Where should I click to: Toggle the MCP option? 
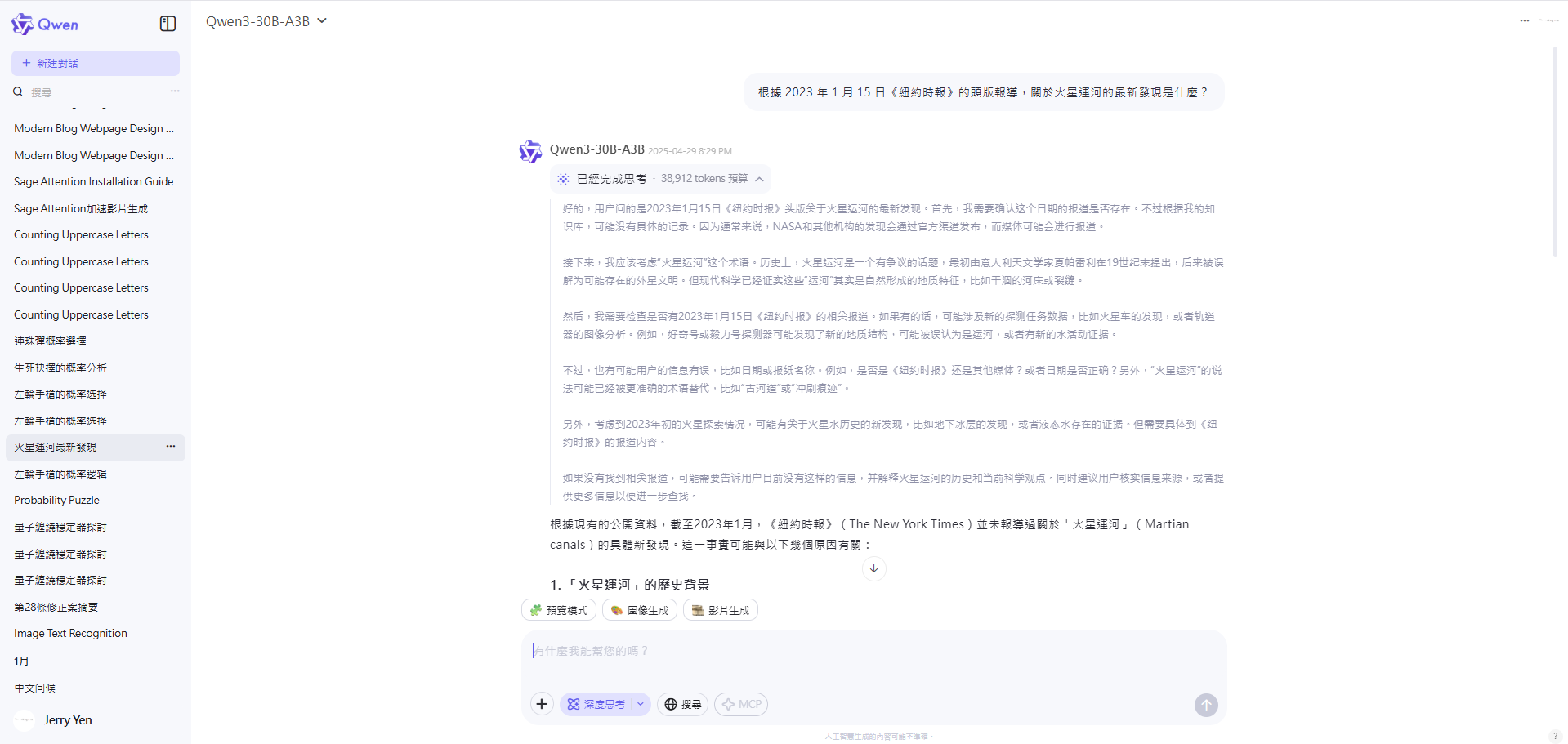[x=741, y=704]
